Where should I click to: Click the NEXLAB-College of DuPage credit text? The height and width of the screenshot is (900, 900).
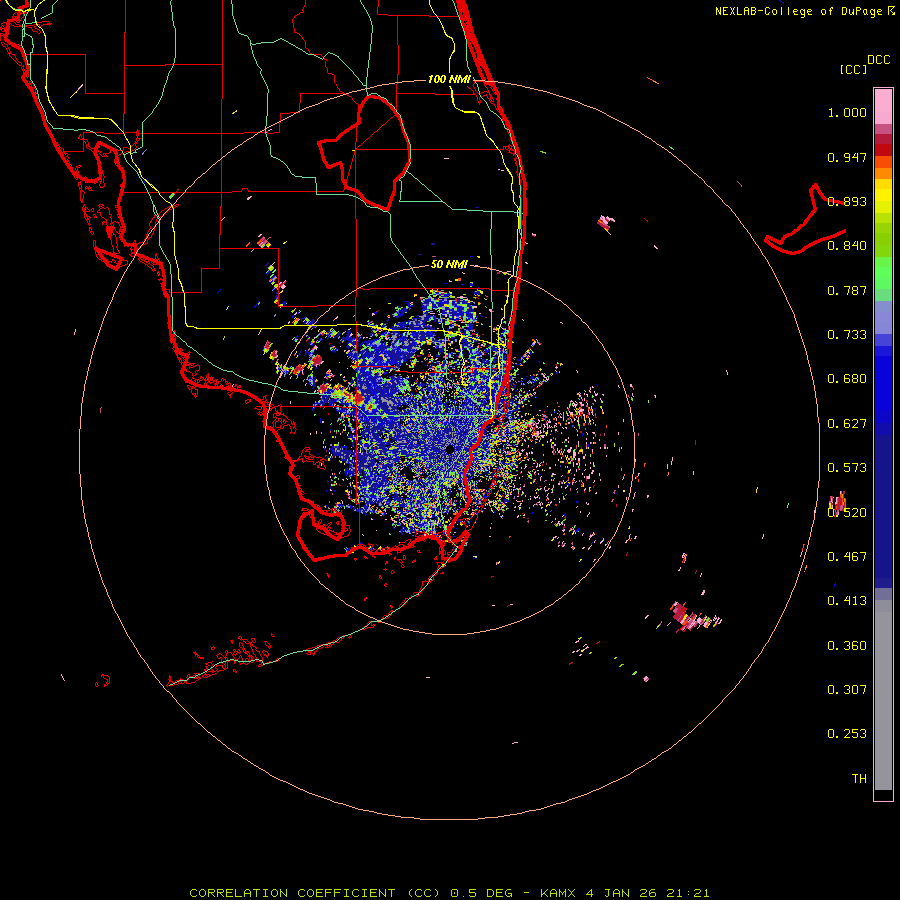pos(798,11)
